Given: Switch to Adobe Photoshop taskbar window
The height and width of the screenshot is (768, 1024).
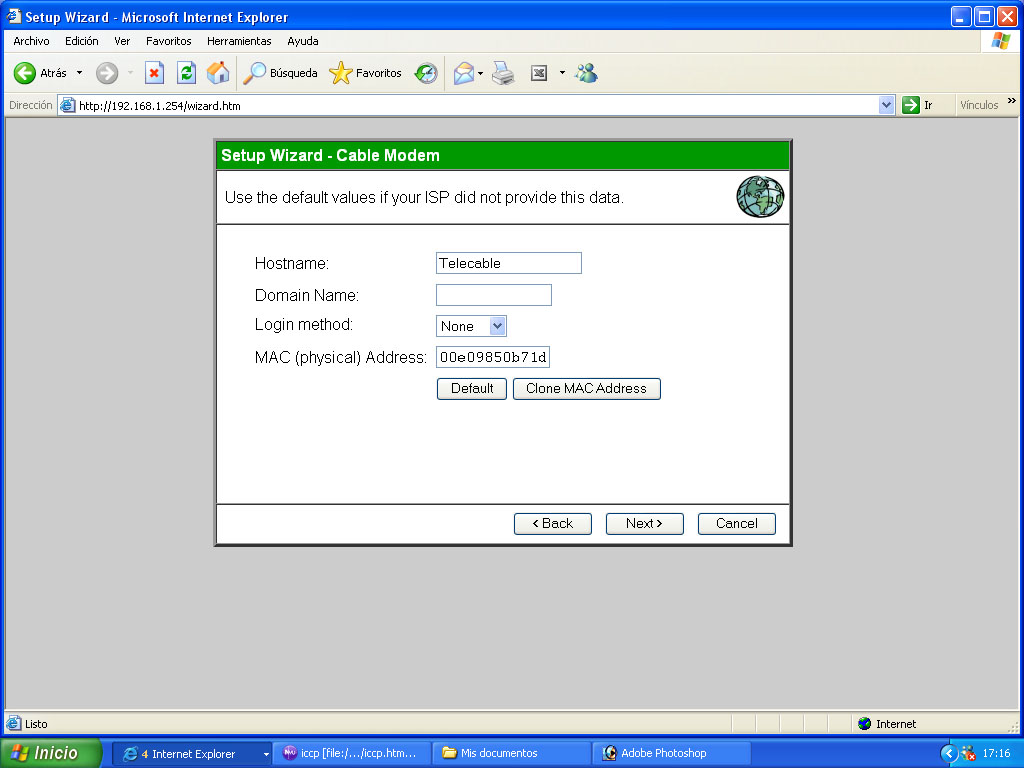Looking at the screenshot, I should point(673,754).
